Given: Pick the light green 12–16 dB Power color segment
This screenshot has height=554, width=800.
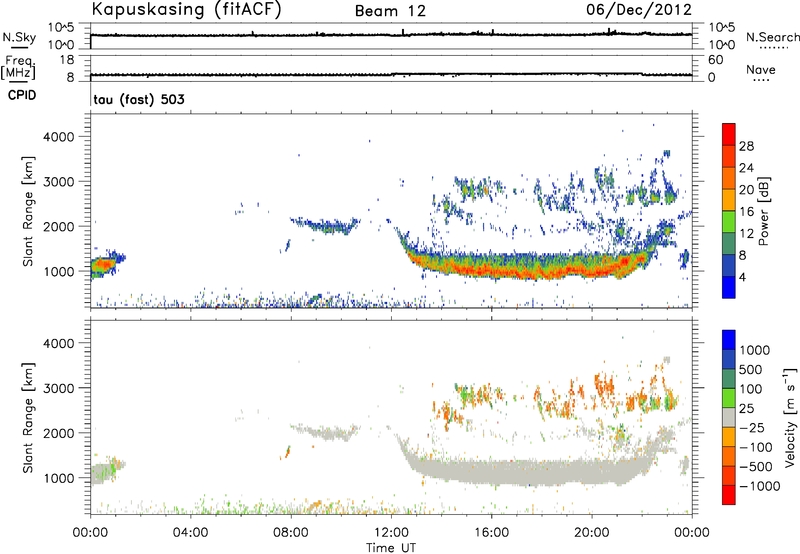Looking at the screenshot, I should tap(729, 222).
